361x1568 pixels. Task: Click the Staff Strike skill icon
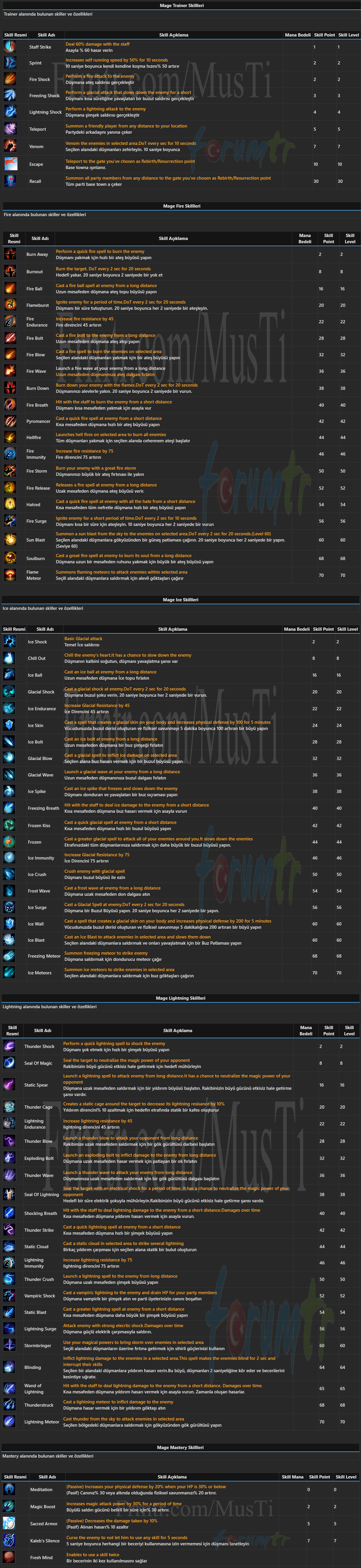[10, 47]
